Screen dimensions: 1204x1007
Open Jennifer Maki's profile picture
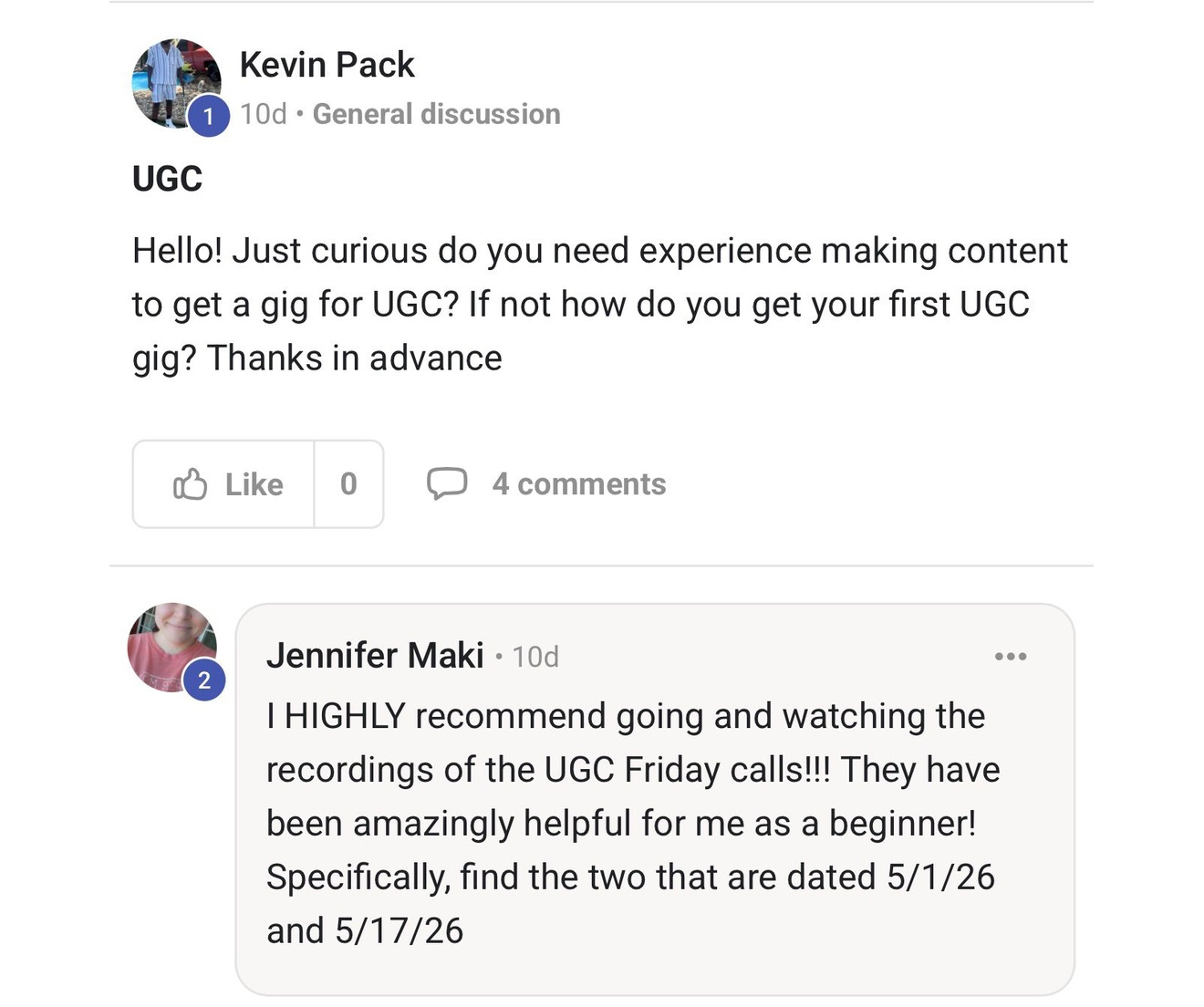point(172,647)
